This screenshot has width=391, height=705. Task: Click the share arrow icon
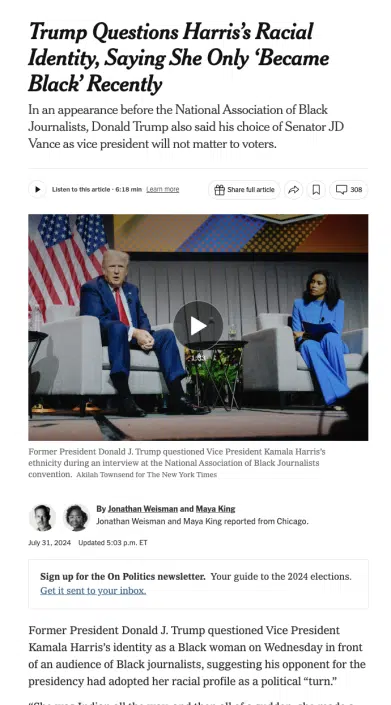pos(293,190)
